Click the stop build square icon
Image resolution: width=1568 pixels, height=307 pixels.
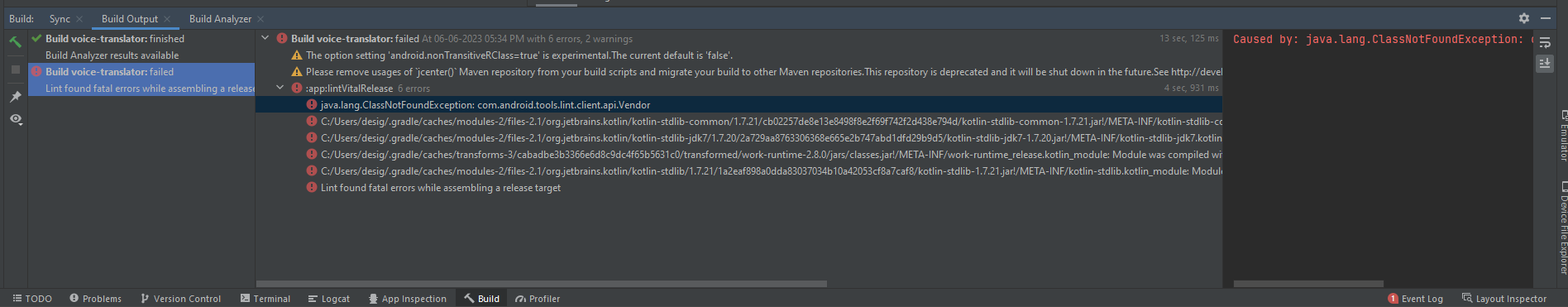coord(15,70)
